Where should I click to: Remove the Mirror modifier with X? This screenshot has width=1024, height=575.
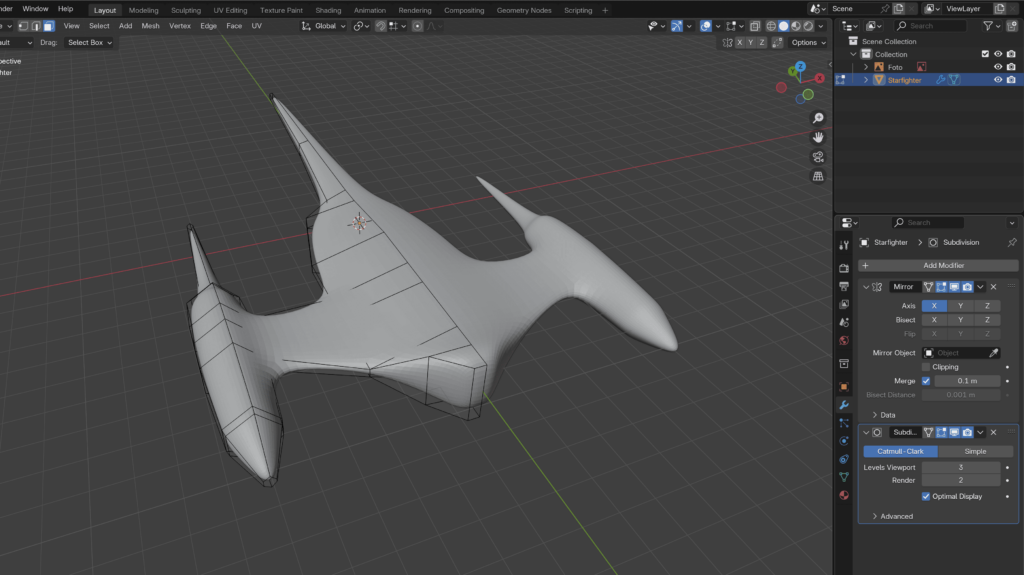(x=993, y=287)
